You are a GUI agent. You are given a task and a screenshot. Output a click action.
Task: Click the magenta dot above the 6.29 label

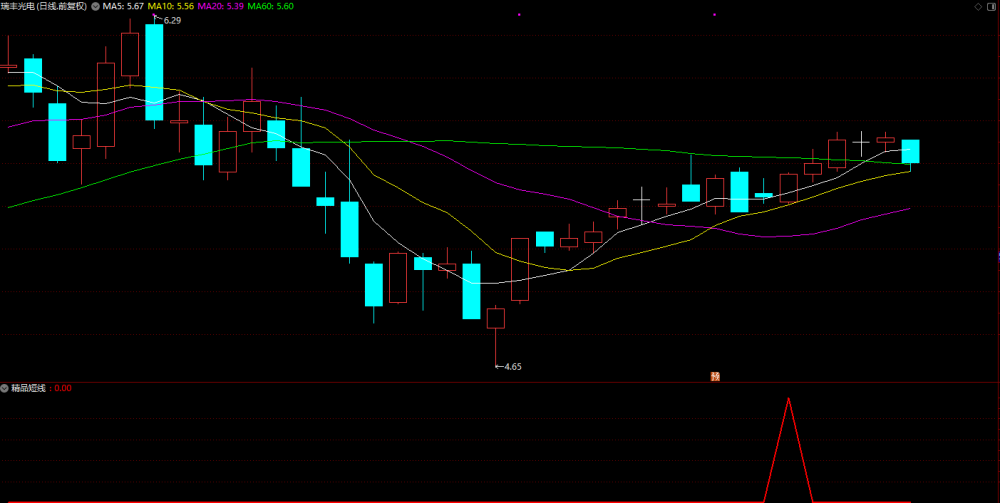click(x=154, y=14)
